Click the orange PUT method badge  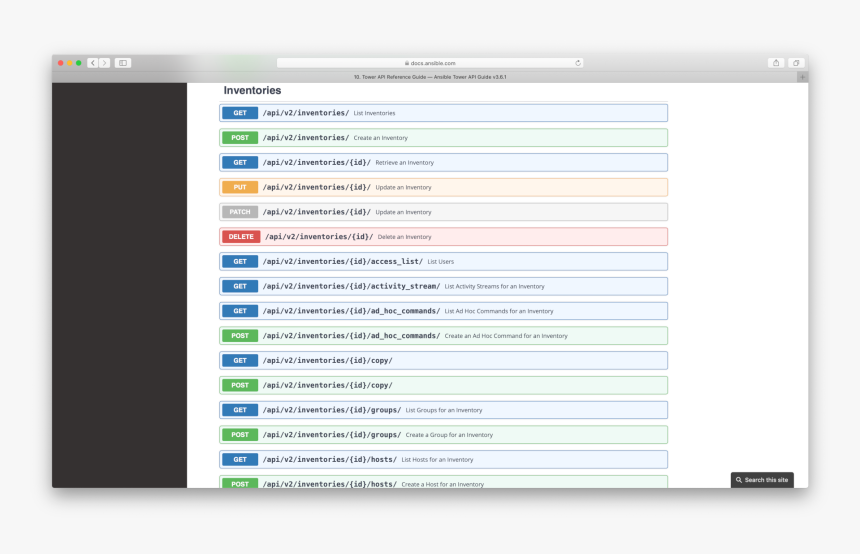[240, 187]
